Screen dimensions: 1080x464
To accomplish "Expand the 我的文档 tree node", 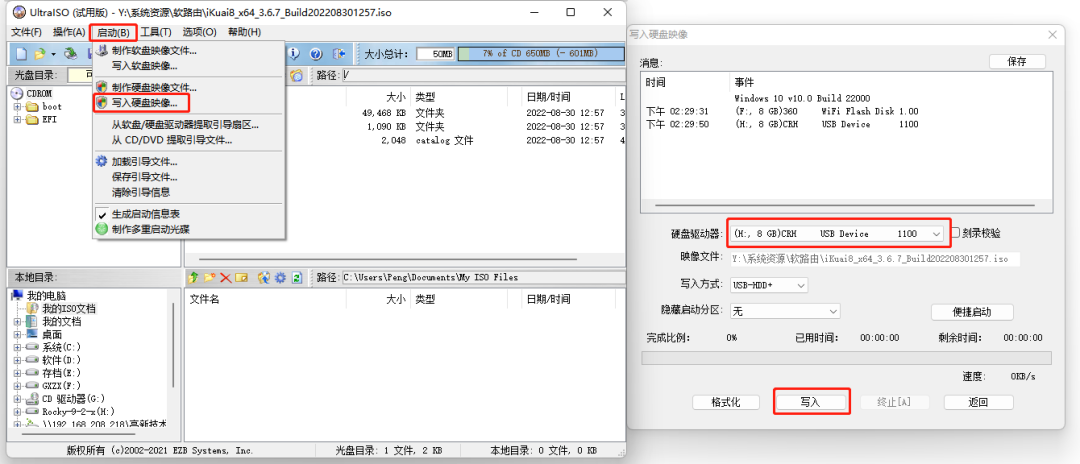I will (17, 321).
